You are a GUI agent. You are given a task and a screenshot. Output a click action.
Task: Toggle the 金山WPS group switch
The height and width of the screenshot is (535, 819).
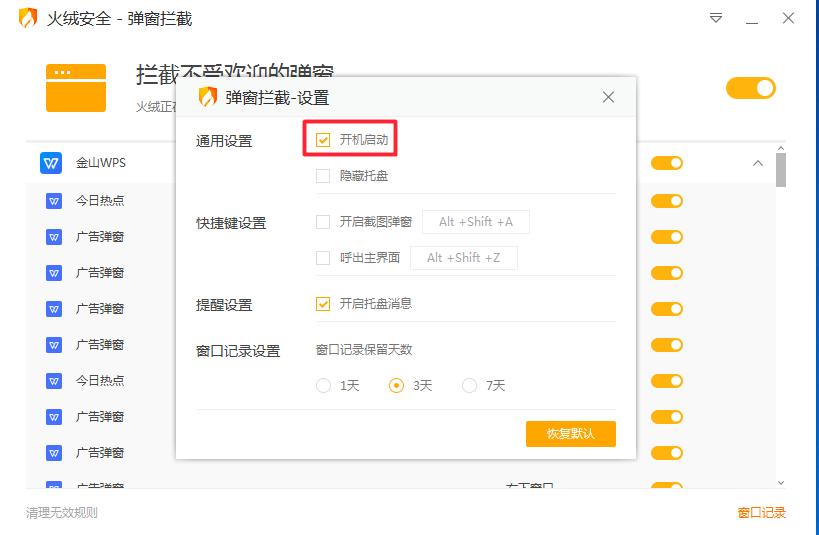(x=667, y=163)
